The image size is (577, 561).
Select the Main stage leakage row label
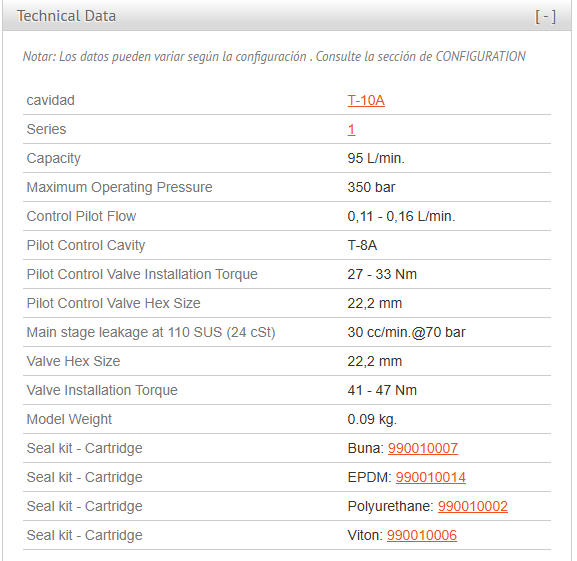[x=151, y=333]
